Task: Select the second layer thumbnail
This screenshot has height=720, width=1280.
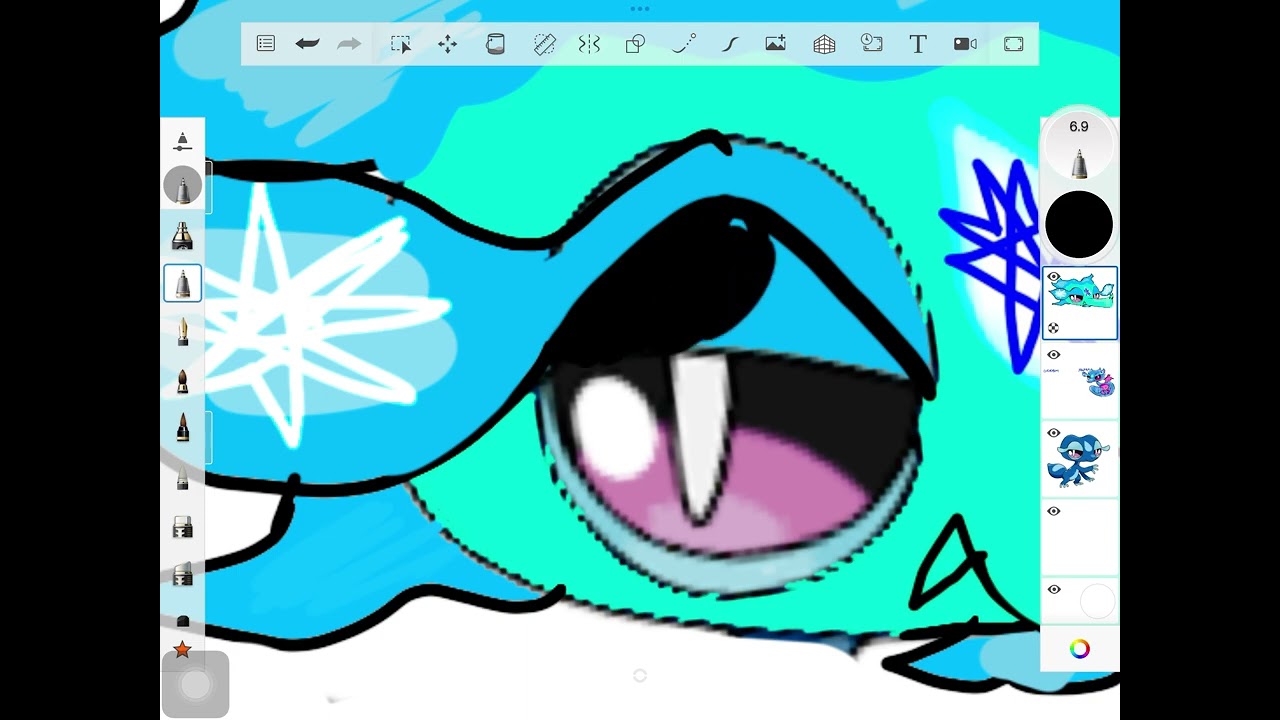Action: (1080, 381)
